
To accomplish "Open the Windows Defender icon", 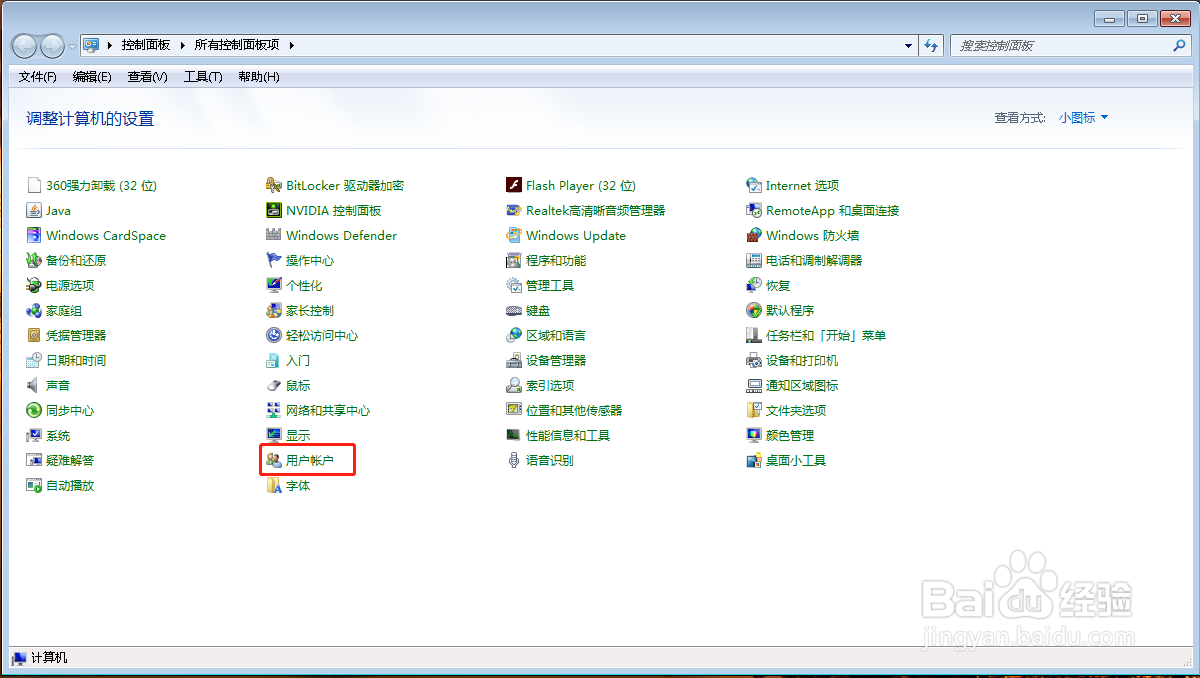I will (274, 235).
